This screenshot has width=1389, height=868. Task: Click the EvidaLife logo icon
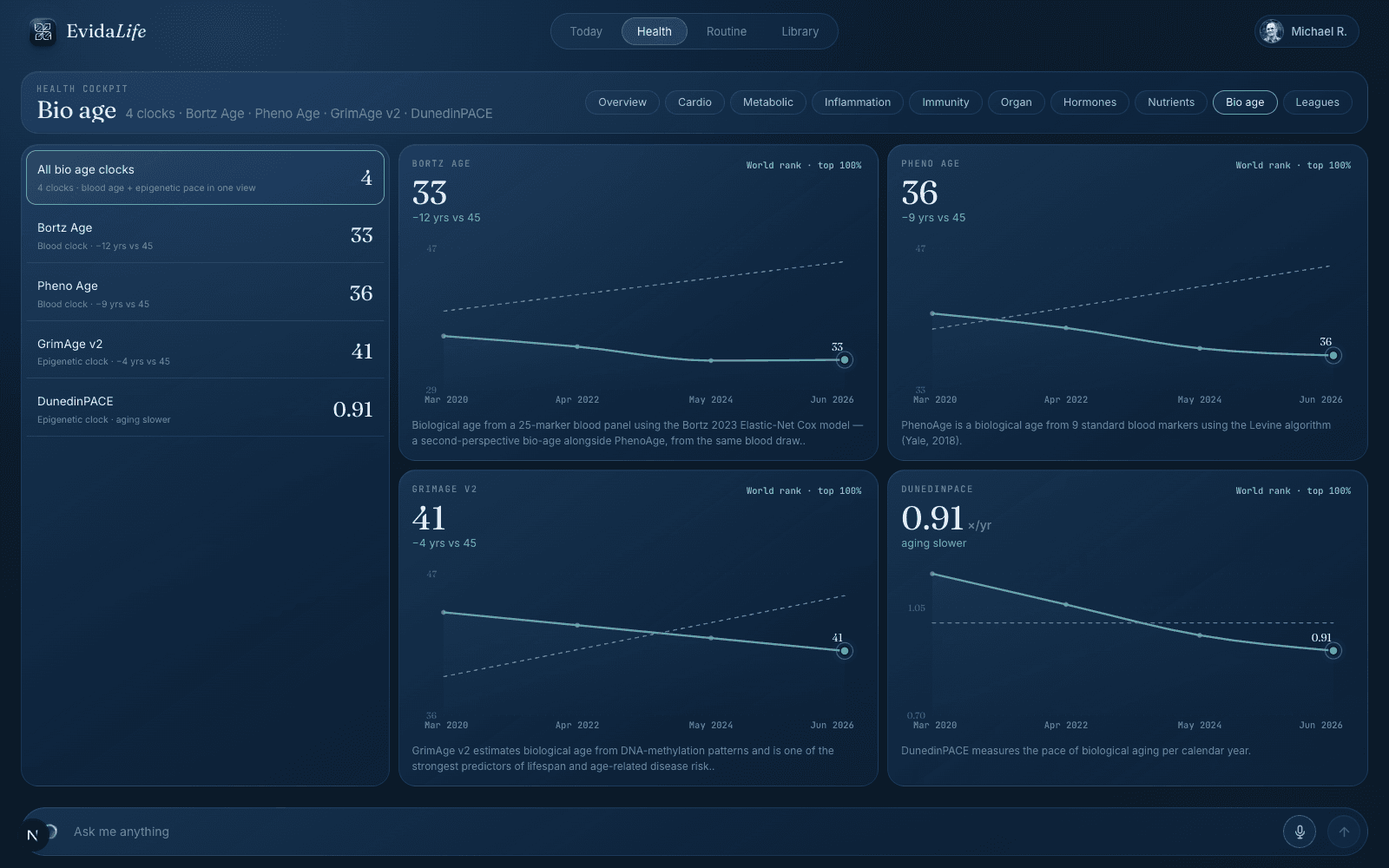coord(43,32)
